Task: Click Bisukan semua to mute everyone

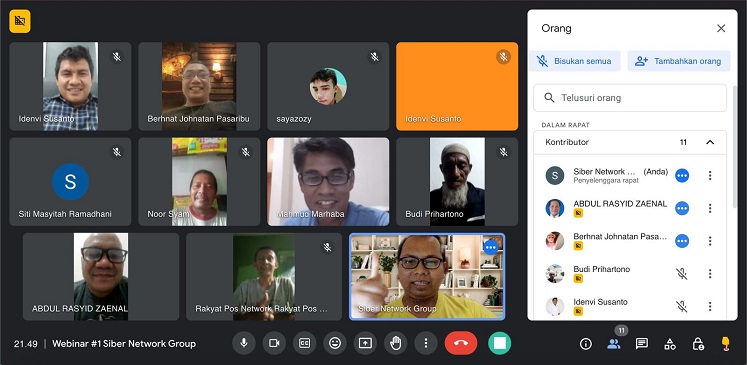Action: (x=575, y=61)
